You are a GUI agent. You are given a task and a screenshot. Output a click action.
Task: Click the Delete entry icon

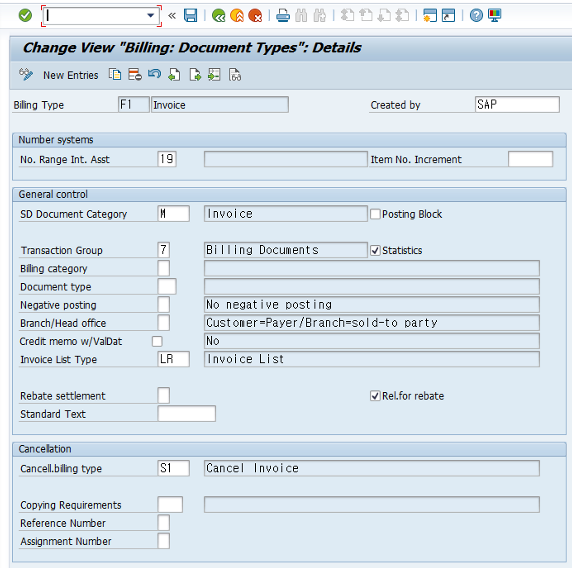135,75
